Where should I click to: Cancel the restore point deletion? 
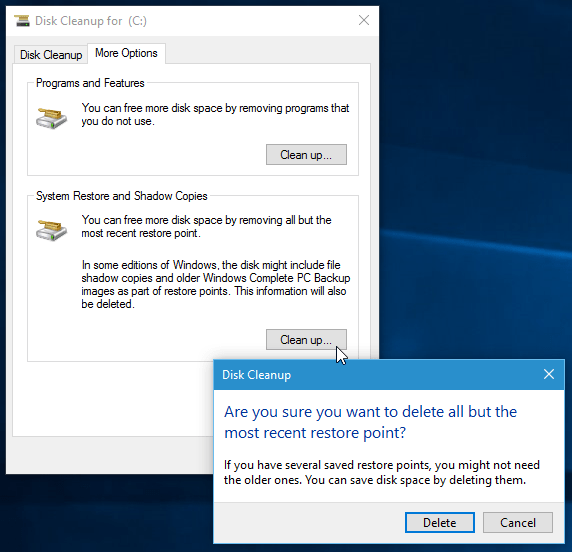(518, 522)
